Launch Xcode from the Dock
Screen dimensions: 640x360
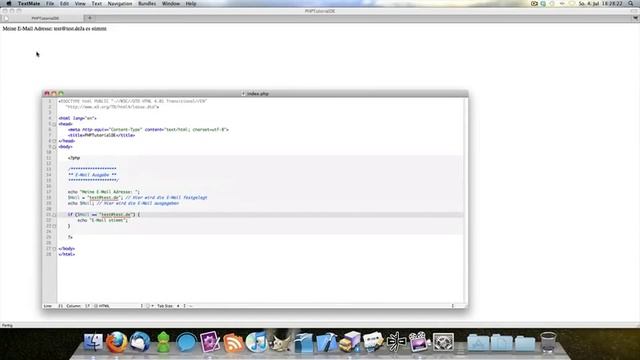[327, 342]
